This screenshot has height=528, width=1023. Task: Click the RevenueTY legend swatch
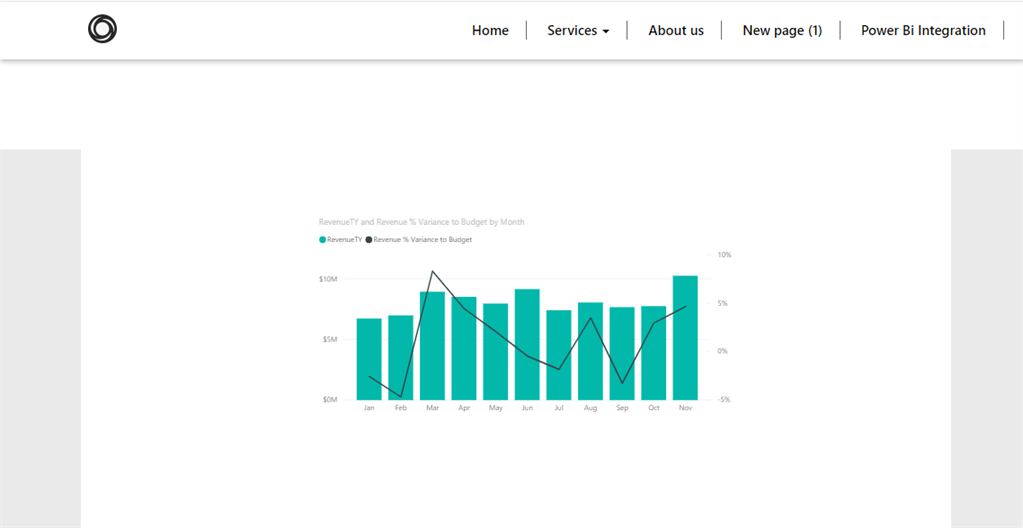(322, 240)
